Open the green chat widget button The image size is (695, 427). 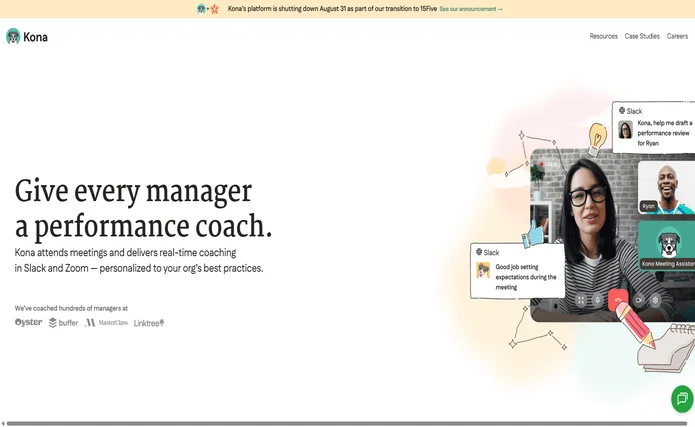pos(682,398)
